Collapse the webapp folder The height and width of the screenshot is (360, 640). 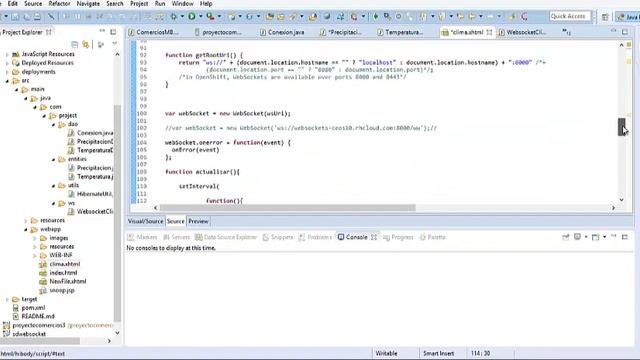pyautogui.click(x=26, y=229)
